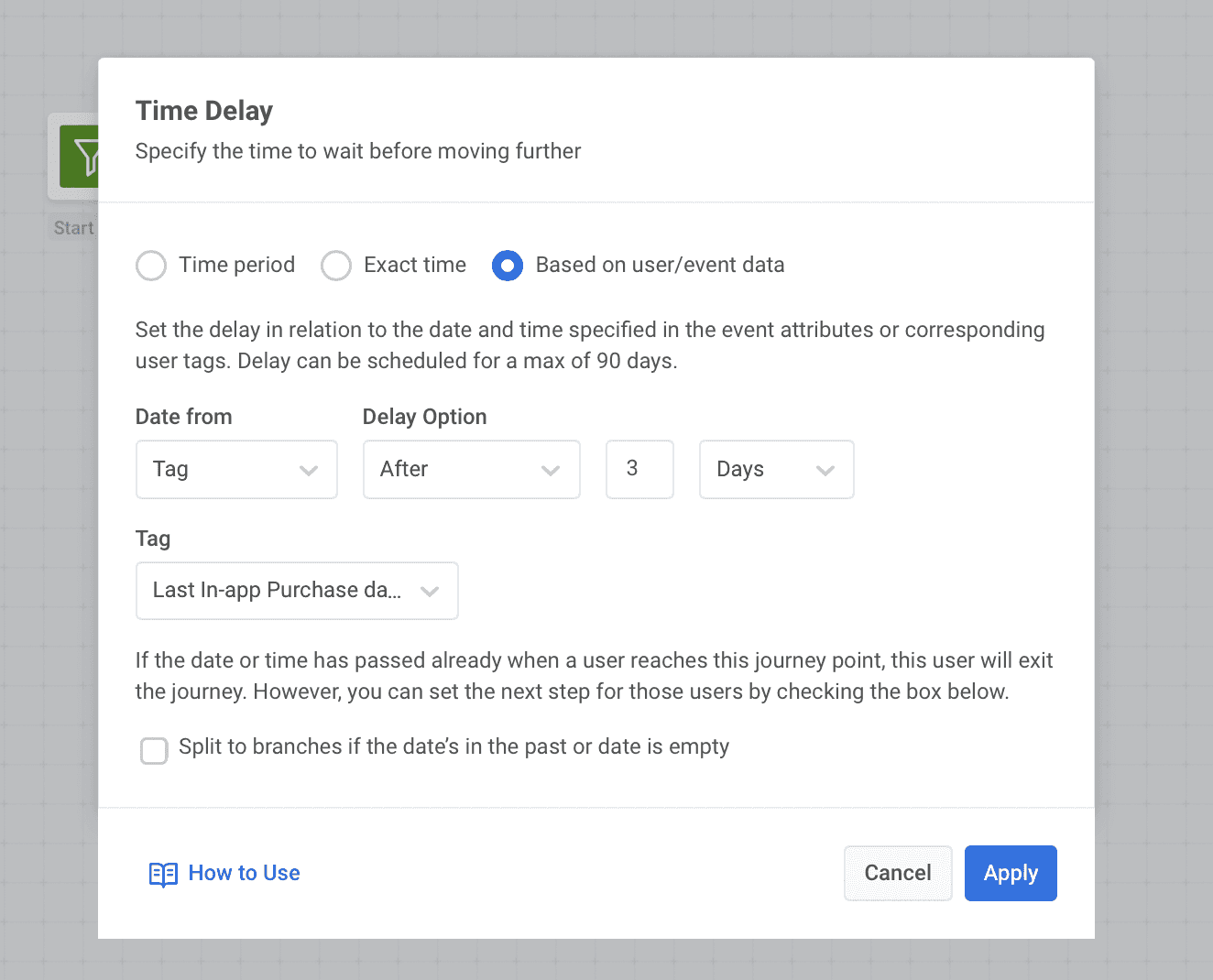Open the How to Use guide link
Image resolution: width=1213 pixels, height=980 pixels.
244,873
